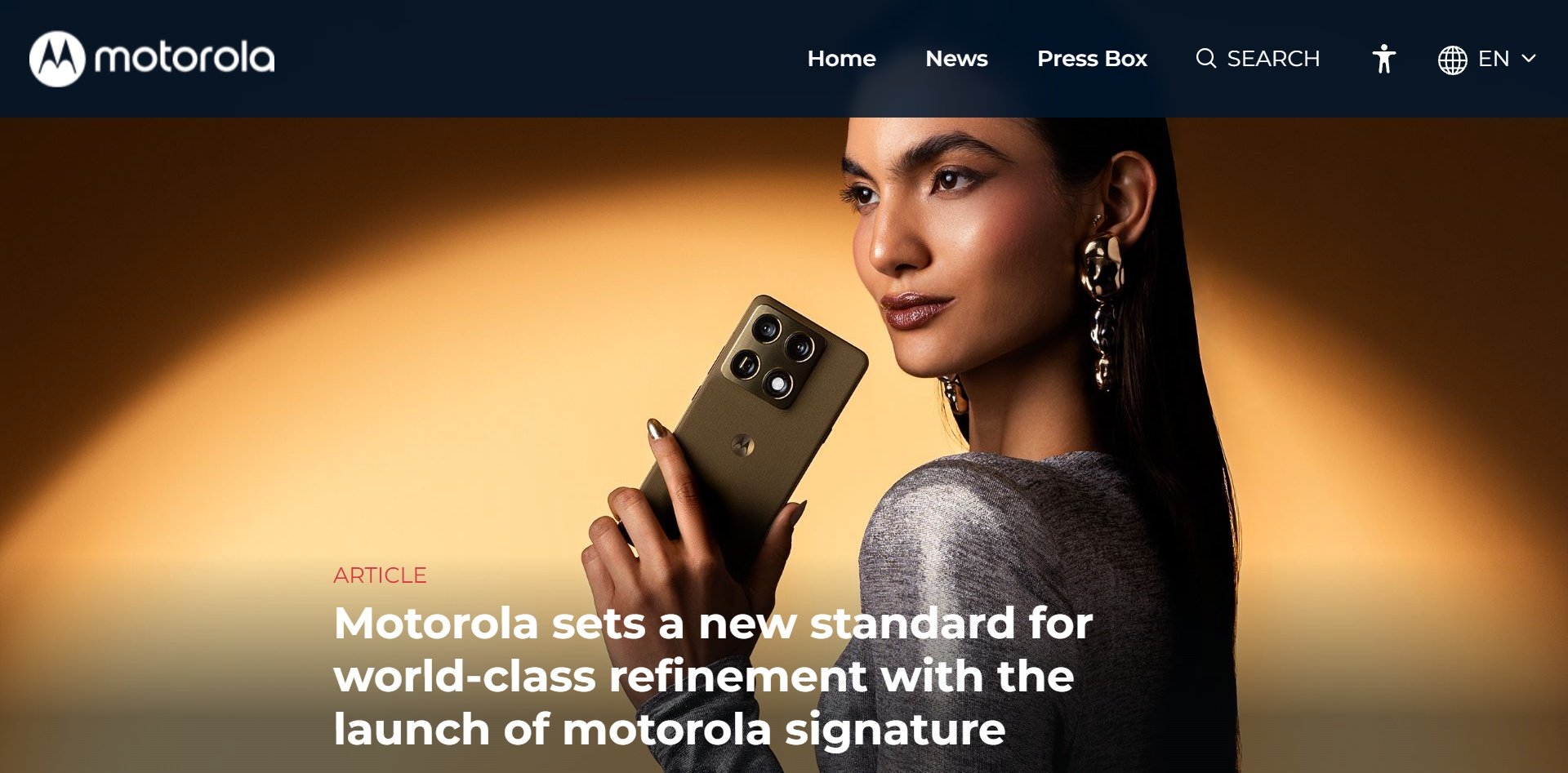
Task: Click the globe language icon
Action: [1452, 60]
